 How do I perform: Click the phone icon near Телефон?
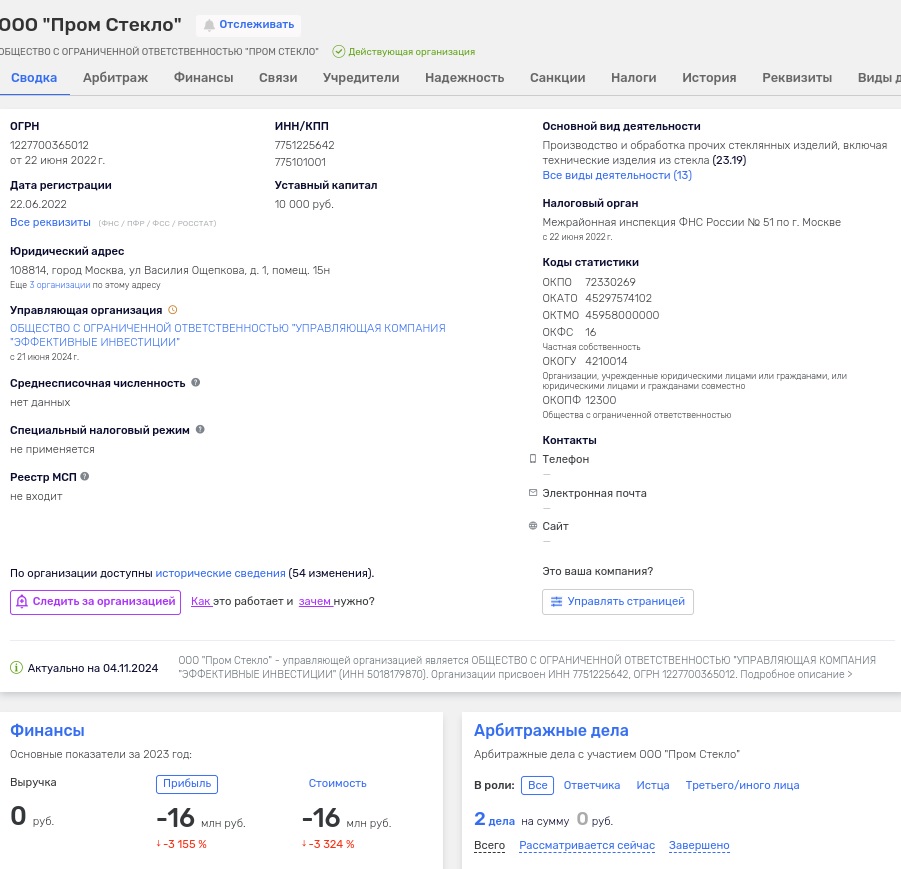[533, 459]
